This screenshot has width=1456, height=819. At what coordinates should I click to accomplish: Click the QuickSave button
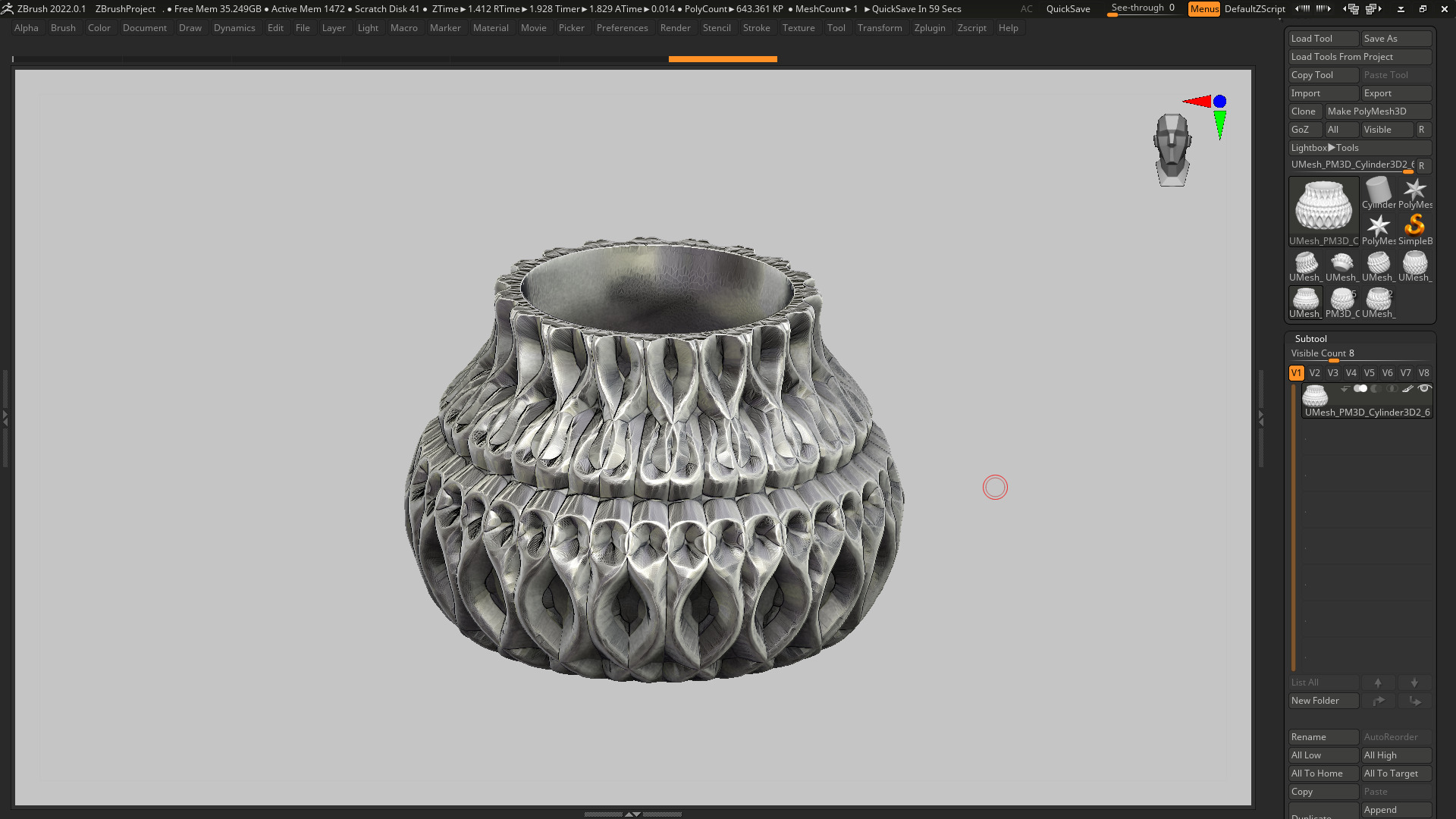point(1068,9)
